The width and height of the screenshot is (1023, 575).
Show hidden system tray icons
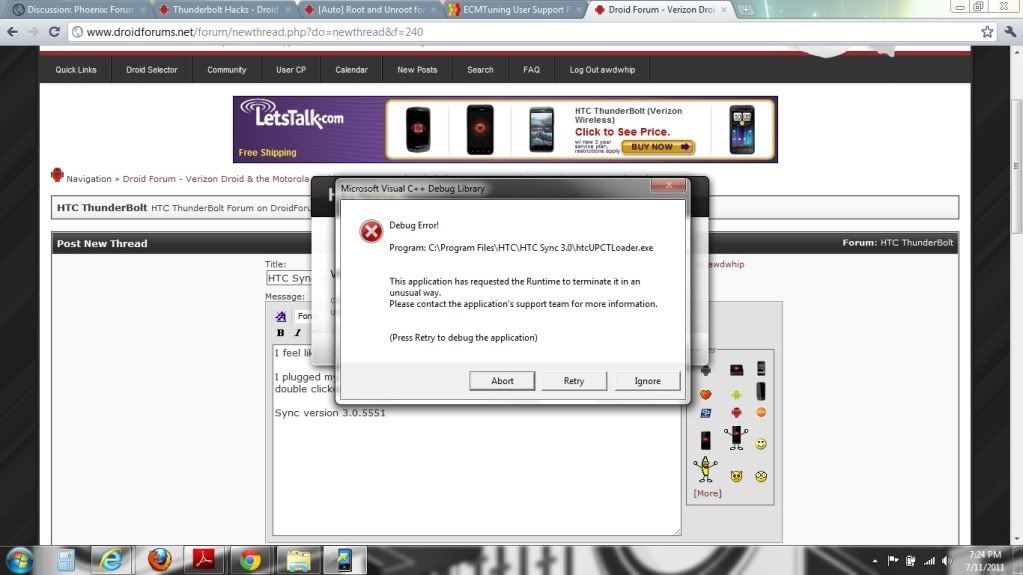(875, 561)
